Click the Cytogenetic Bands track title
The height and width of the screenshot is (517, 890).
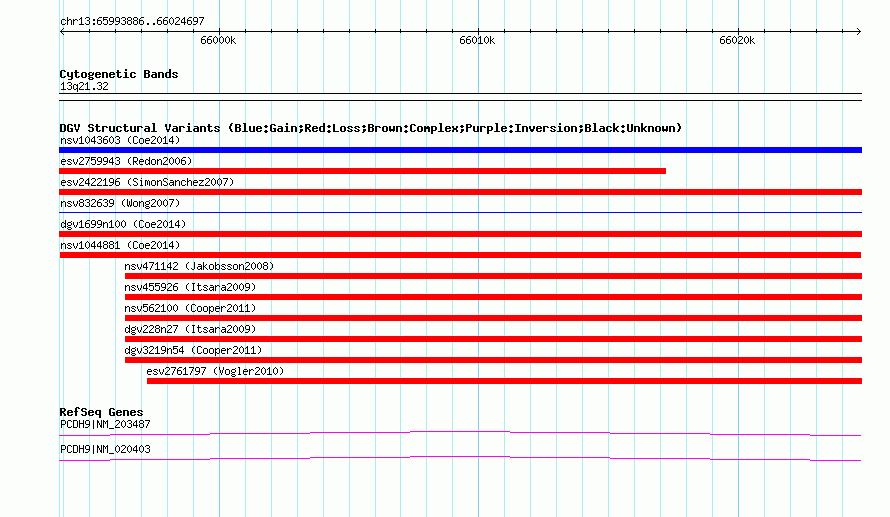tap(119, 74)
